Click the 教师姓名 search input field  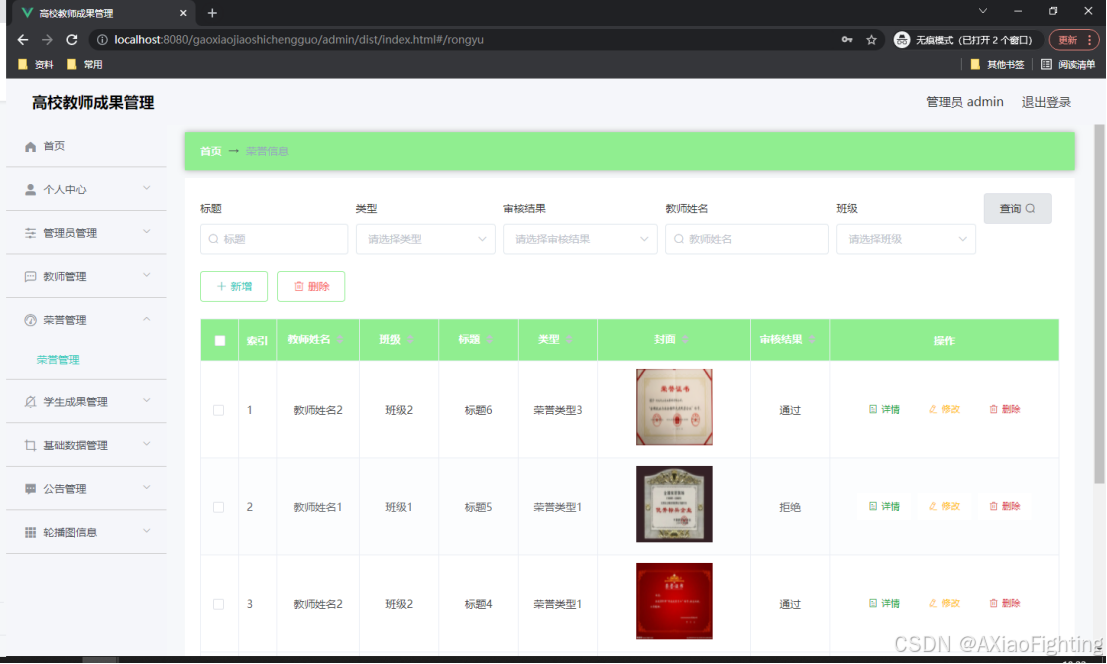click(746, 239)
